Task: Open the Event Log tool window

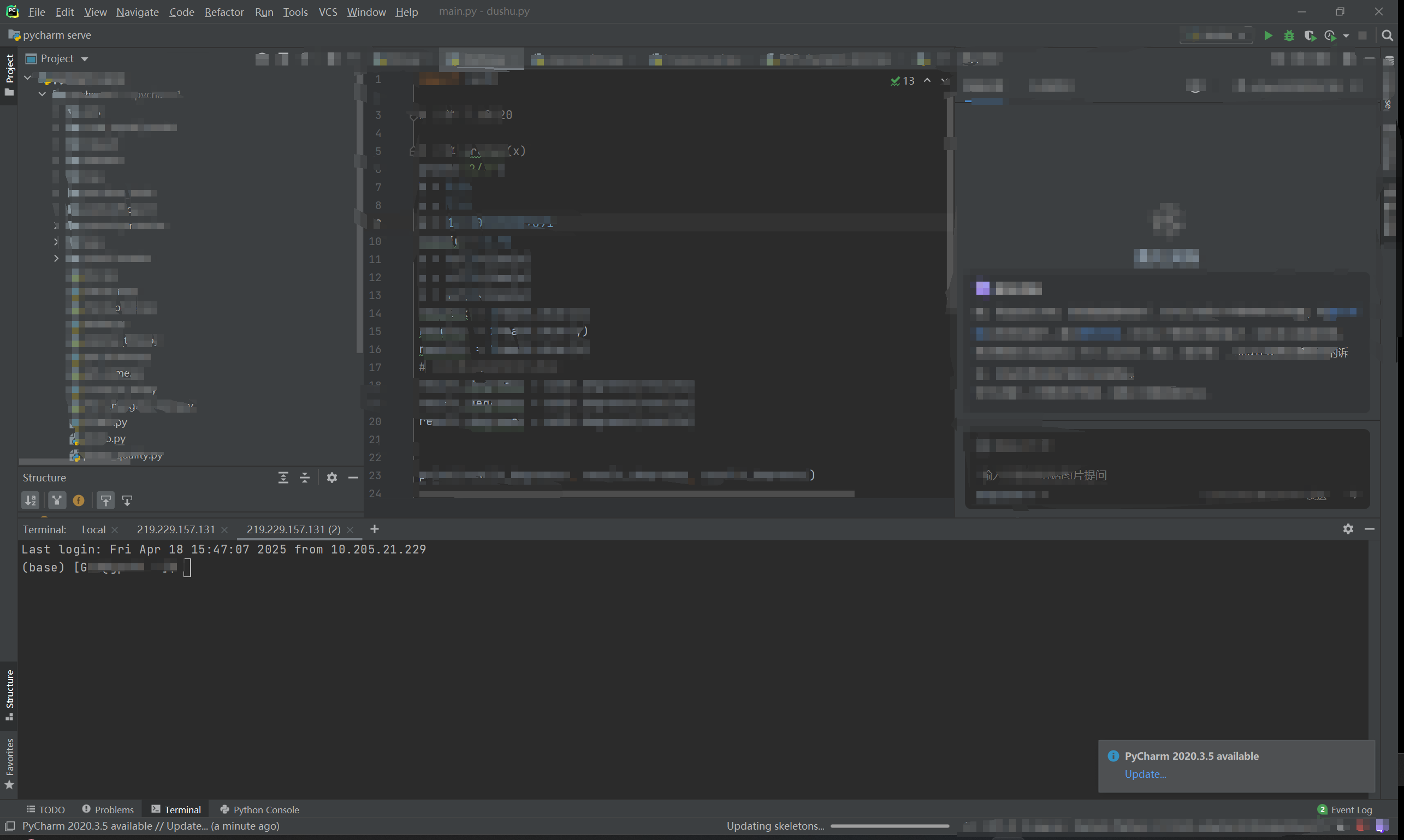Action: (1351, 809)
